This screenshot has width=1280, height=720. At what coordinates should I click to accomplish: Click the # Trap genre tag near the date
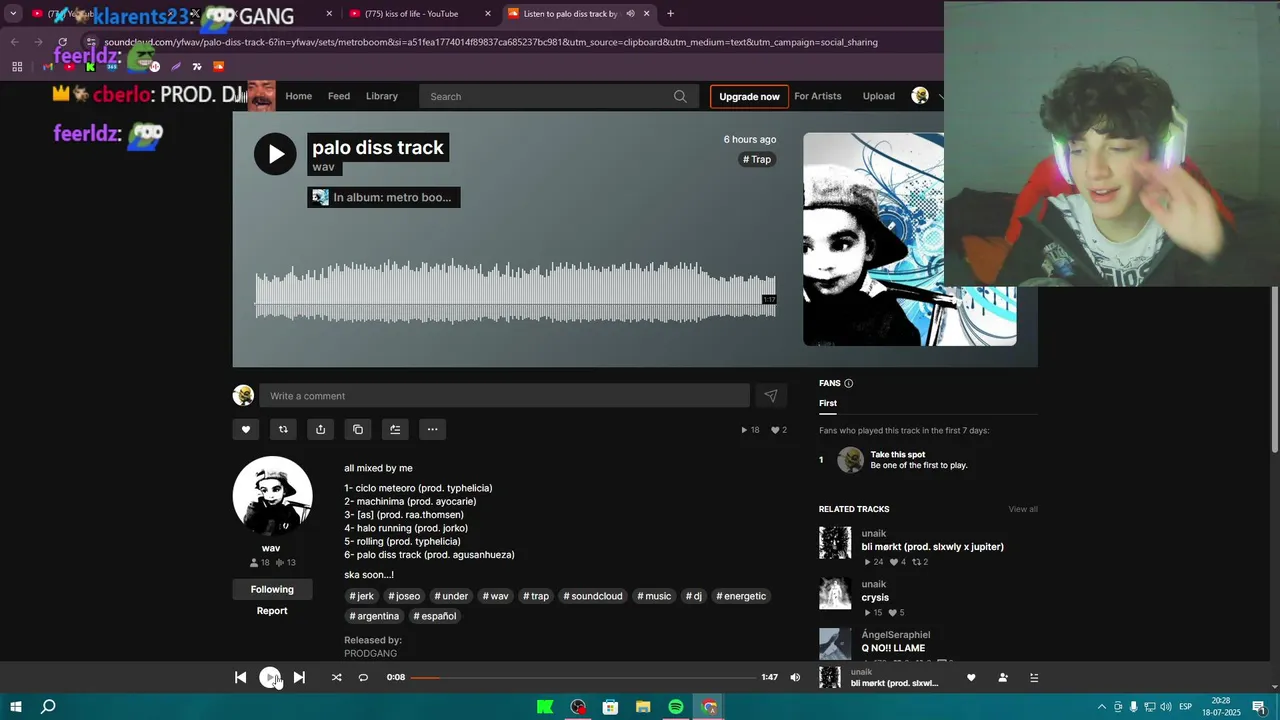coord(757,159)
